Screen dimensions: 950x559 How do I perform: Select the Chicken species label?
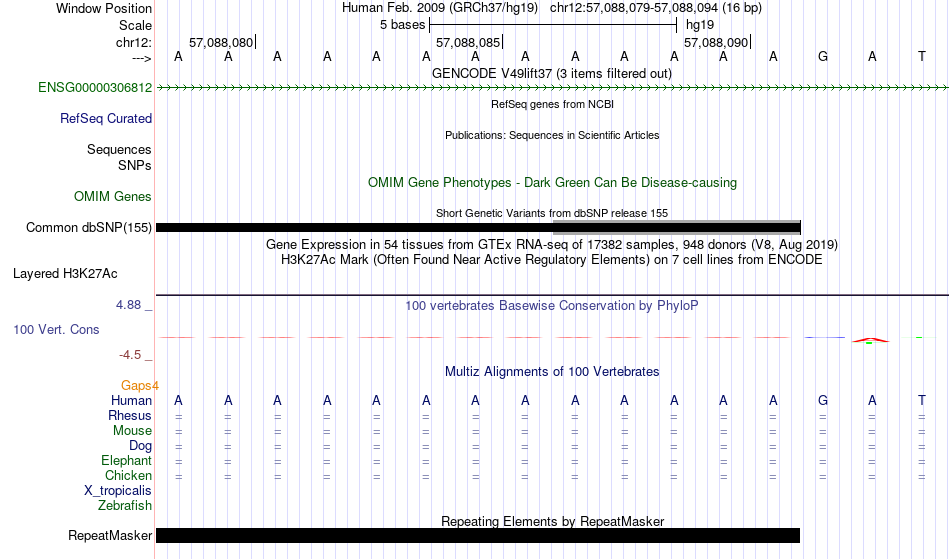coord(128,476)
